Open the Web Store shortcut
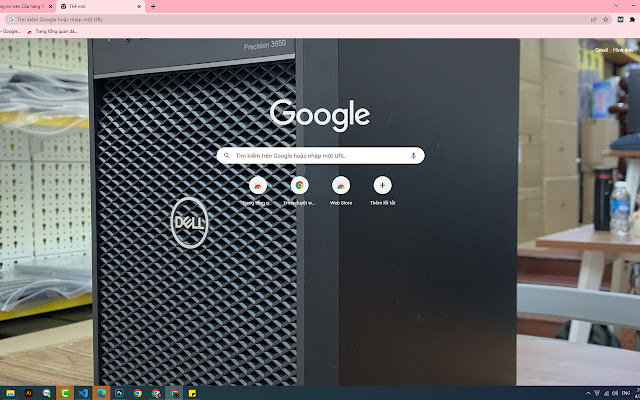 [341, 191]
